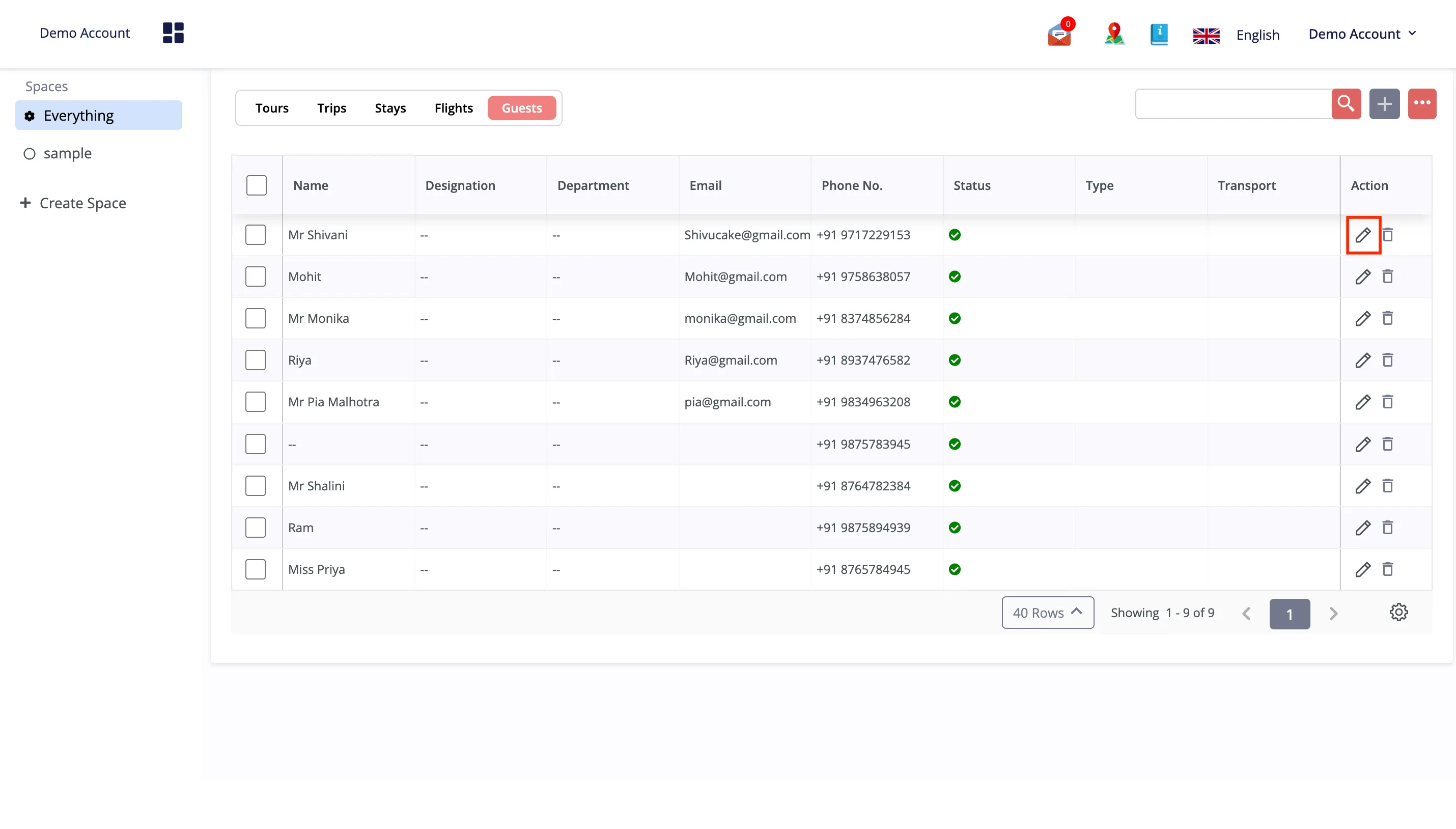Sort by the Phone No. column header
The width and height of the screenshot is (1456, 829).
852,186
